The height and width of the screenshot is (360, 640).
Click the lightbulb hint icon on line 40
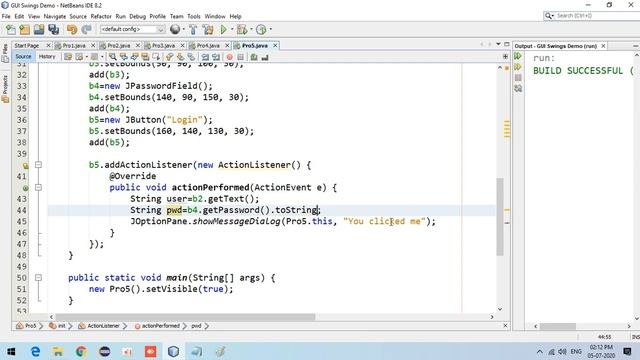(x=25, y=165)
